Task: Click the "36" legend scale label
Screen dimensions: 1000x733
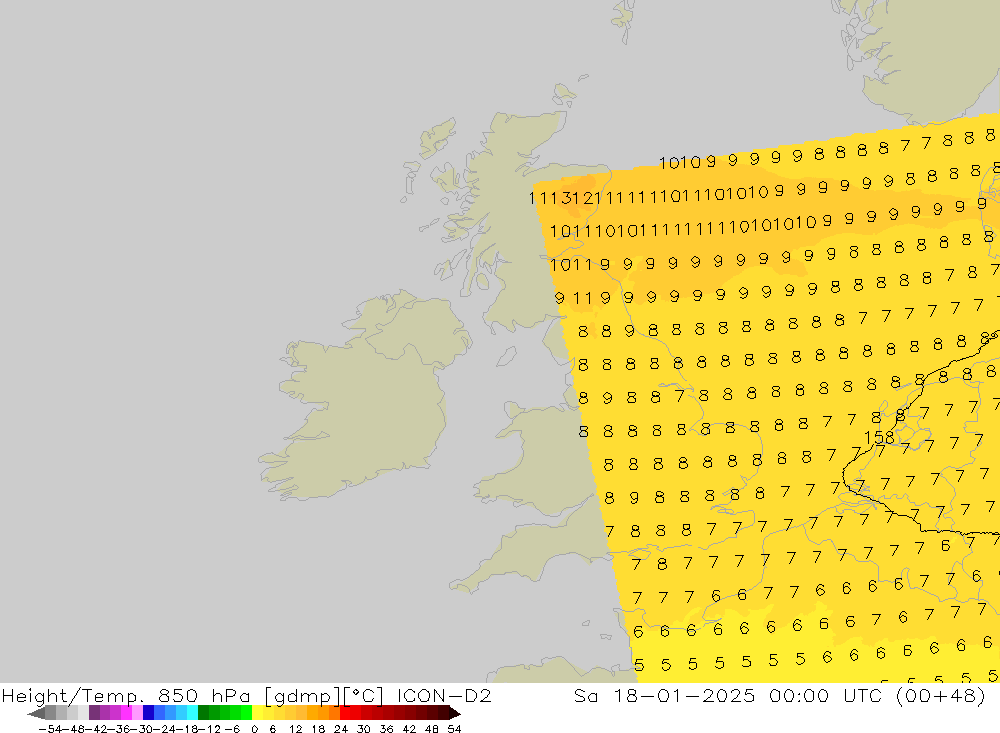Action: 386,729
